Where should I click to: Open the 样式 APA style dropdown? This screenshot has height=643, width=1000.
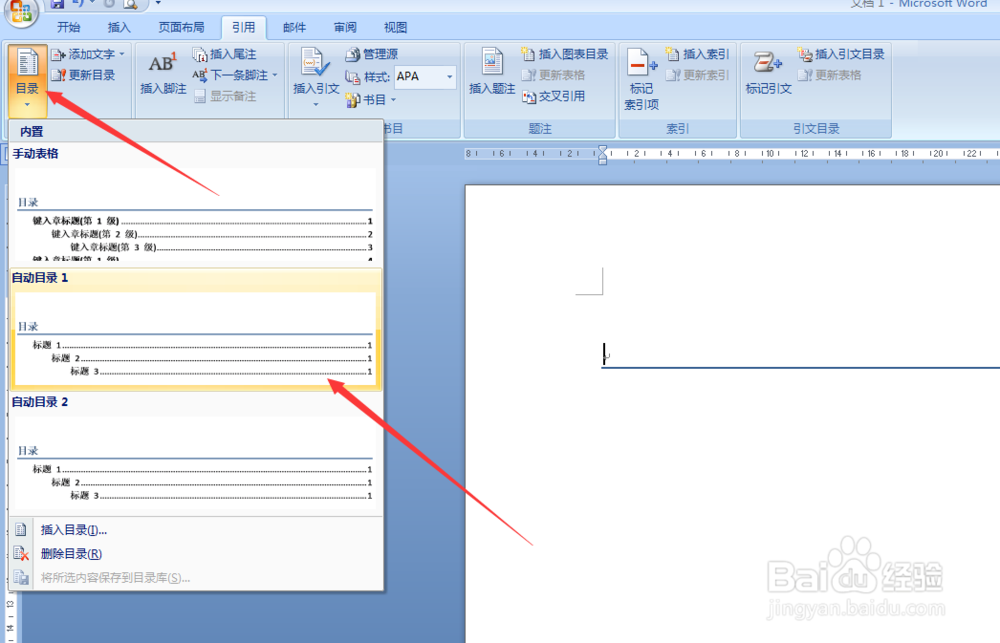[x=450, y=77]
